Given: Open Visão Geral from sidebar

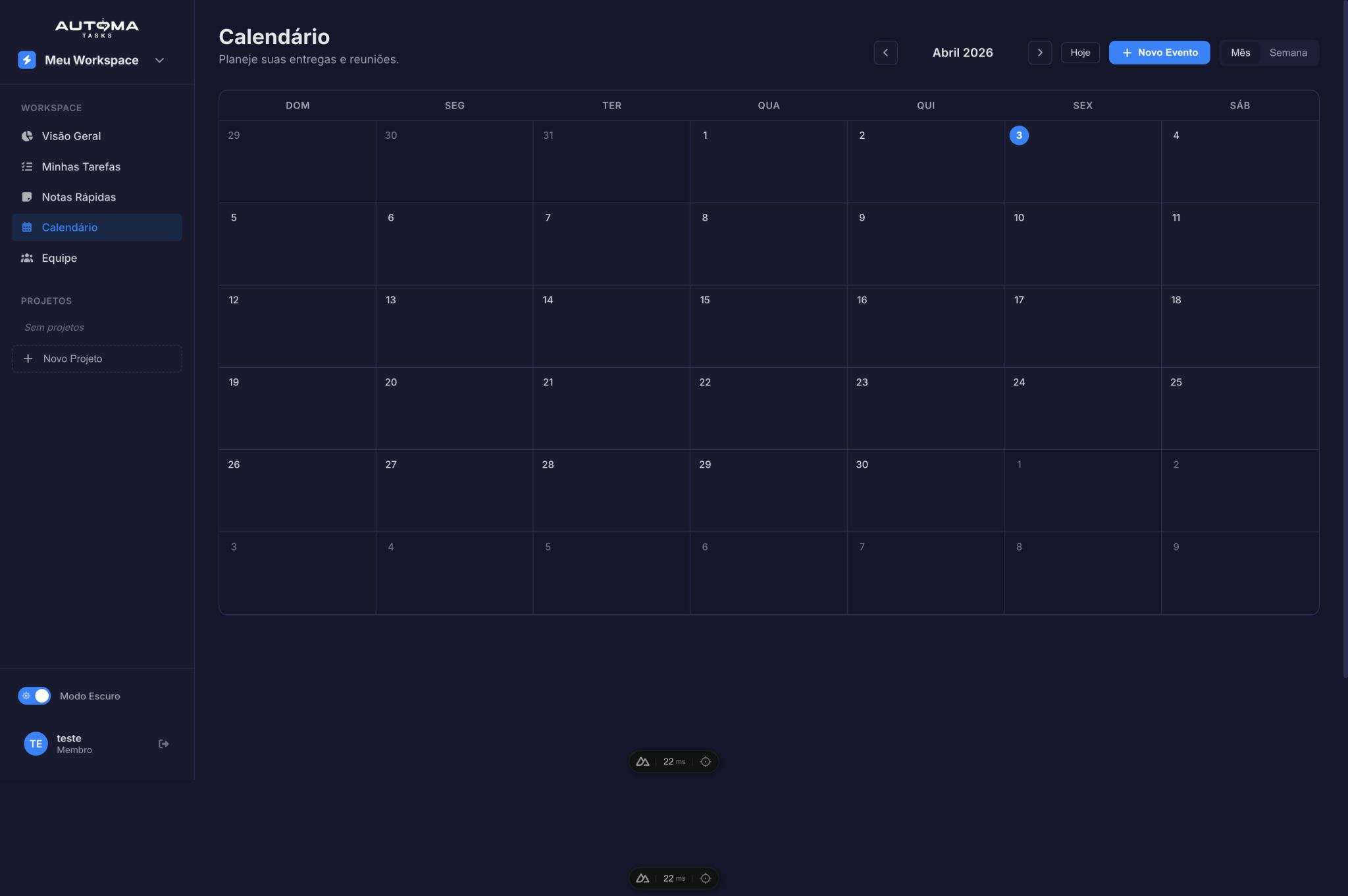Looking at the screenshot, I should pyautogui.click(x=97, y=136).
